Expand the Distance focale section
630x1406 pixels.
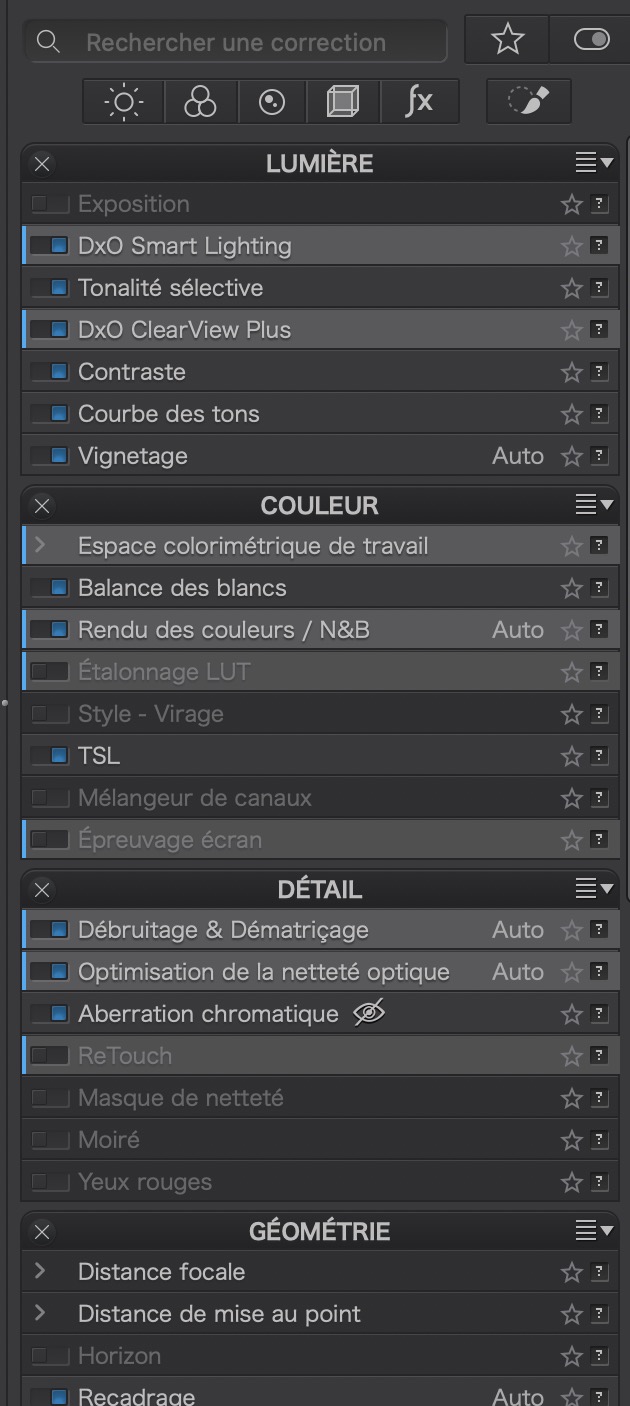pos(40,1272)
